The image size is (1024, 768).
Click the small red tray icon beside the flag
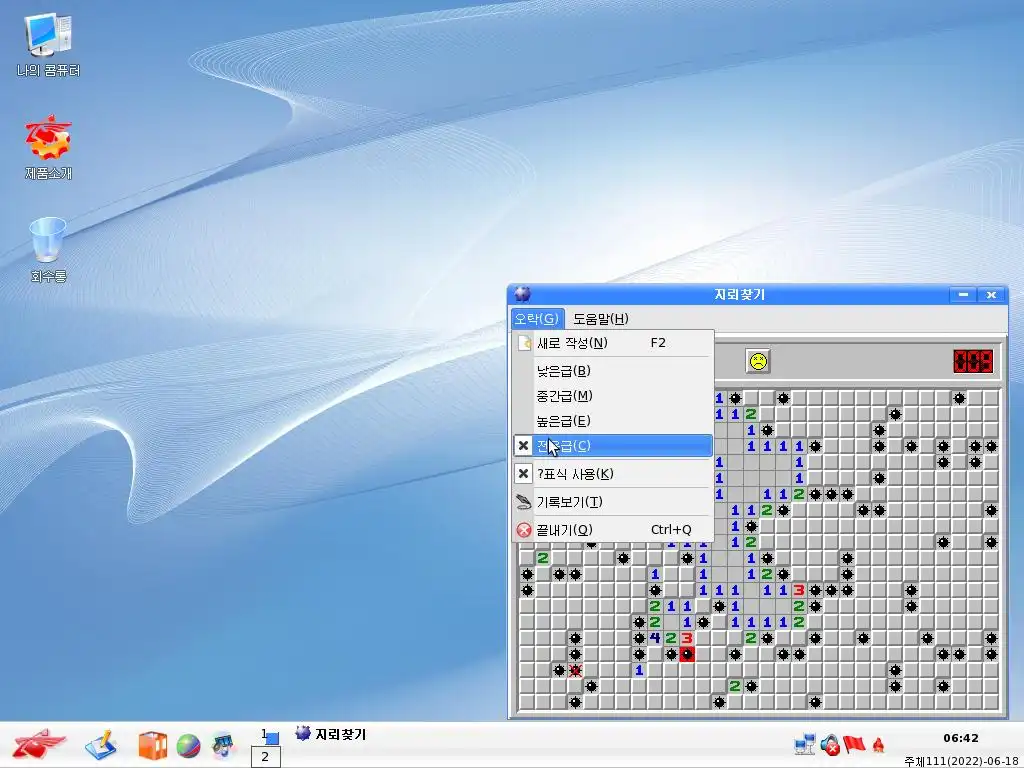pyautogui.click(x=879, y=745)
